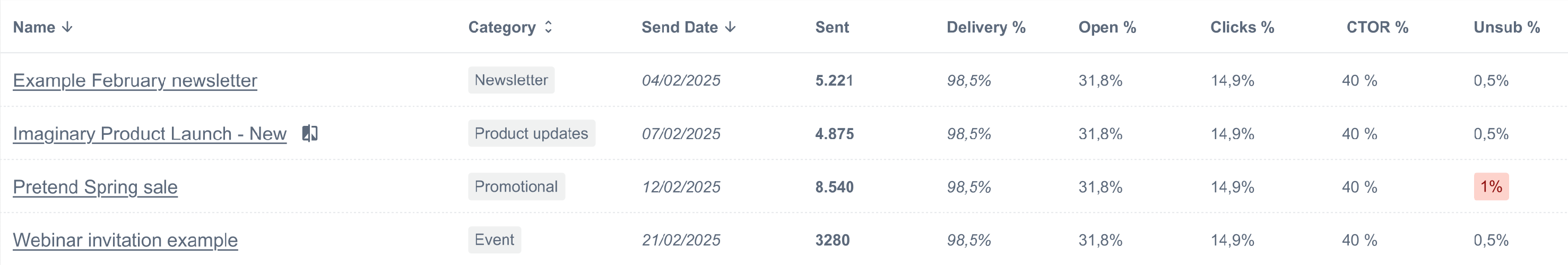Open the Pretend Spring sale campaign
The height and width of the screenshot is (265, 1568).
[95, 187]
